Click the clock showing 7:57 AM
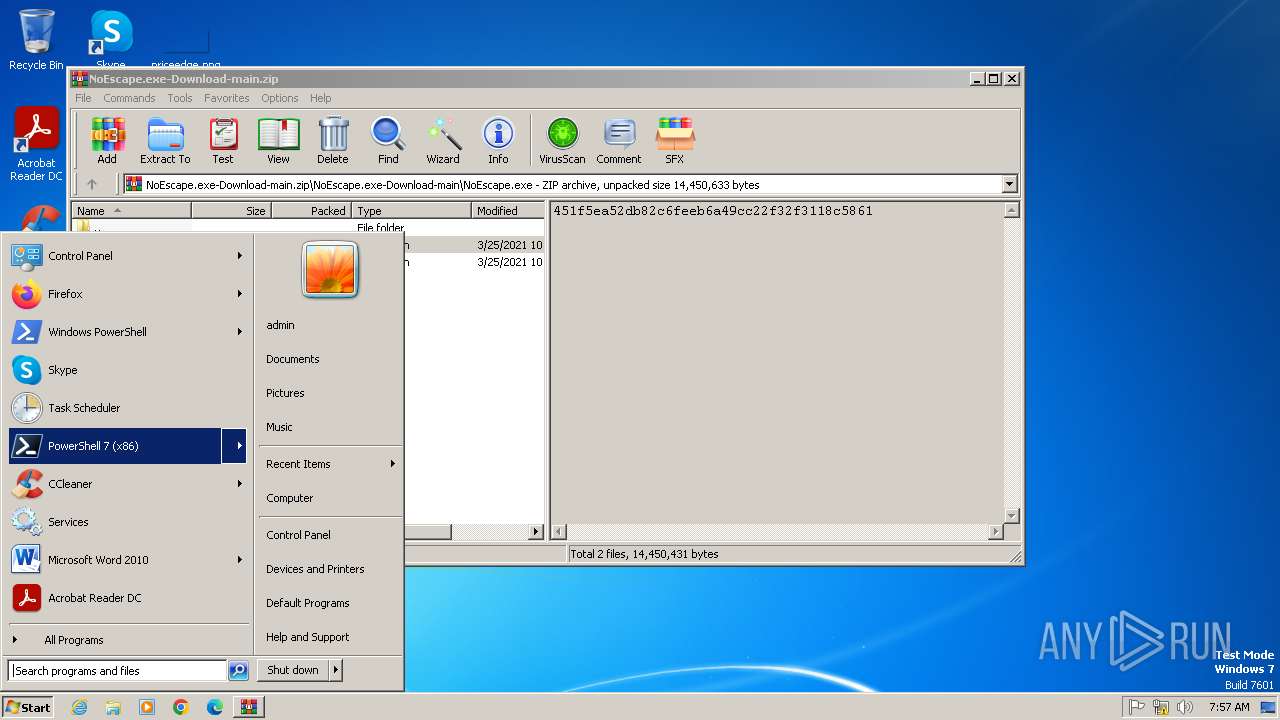This screenshot has width=1280, height=720. click(1229, 707)
